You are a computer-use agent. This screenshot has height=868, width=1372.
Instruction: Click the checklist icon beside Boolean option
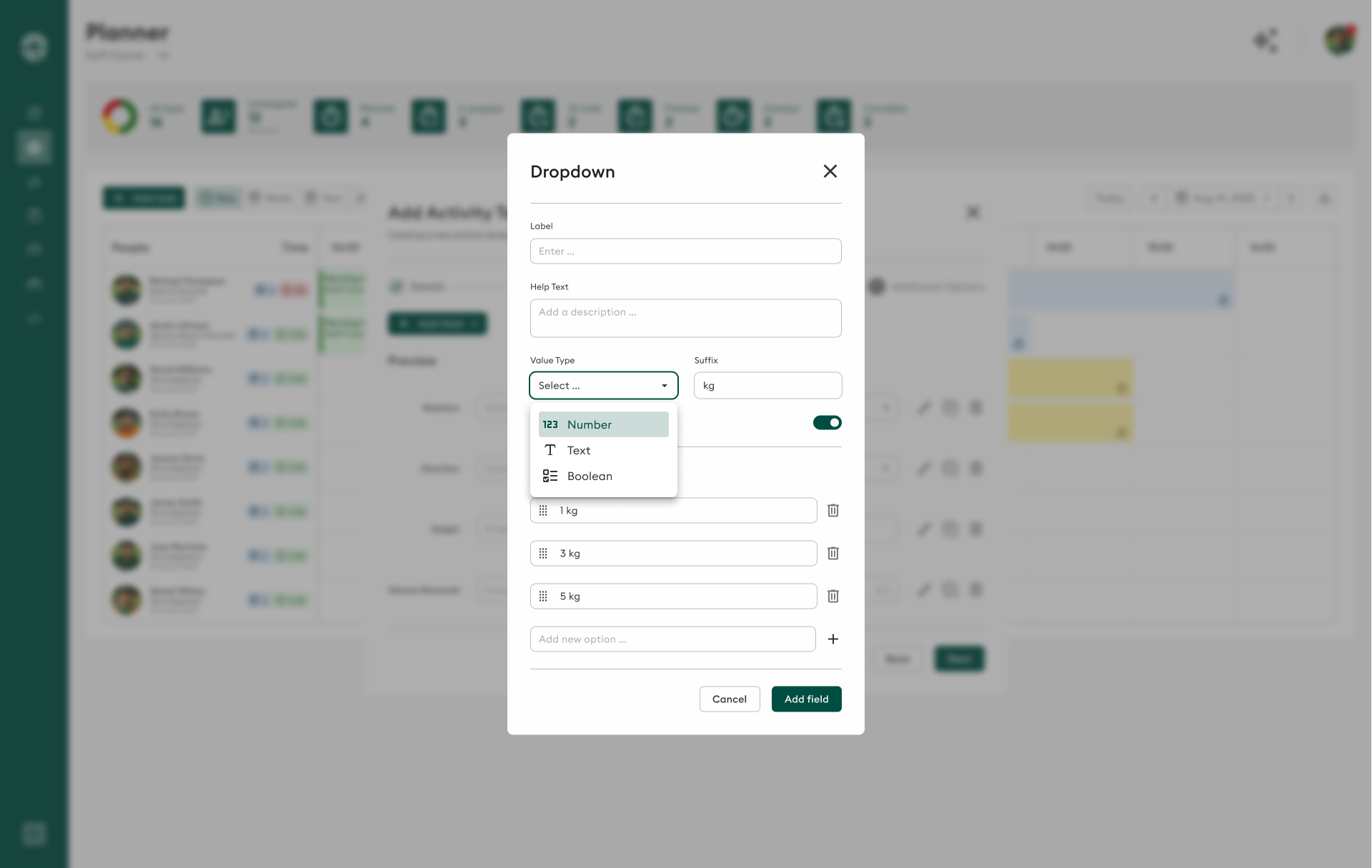(x=550, y=476)
